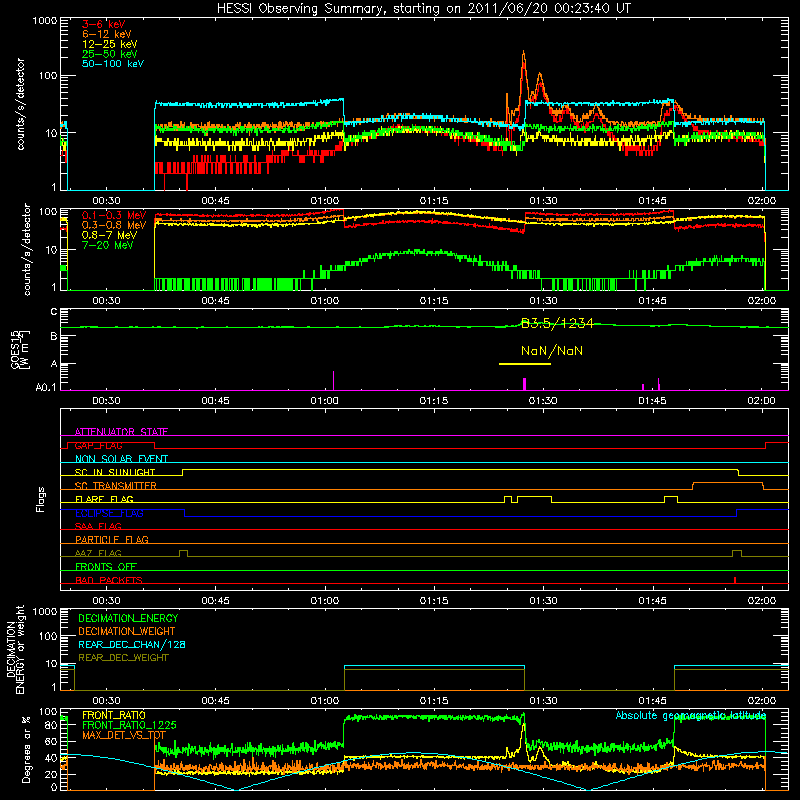Click the ATTENUATOR_STATE flag label

tap(121, 432)
